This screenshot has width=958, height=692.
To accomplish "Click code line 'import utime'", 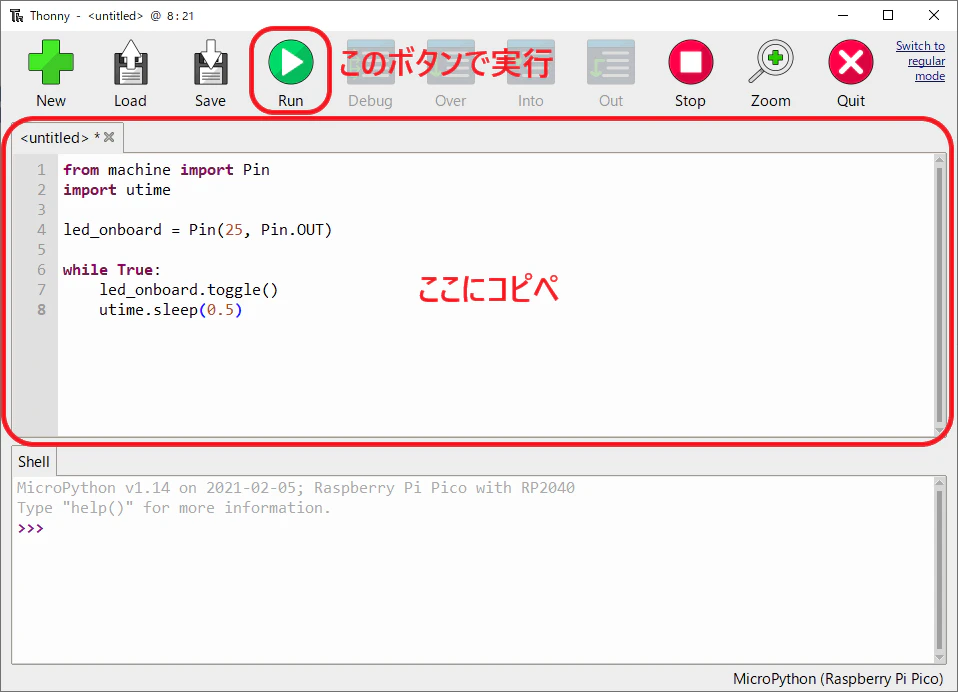I will click(117, 190).
